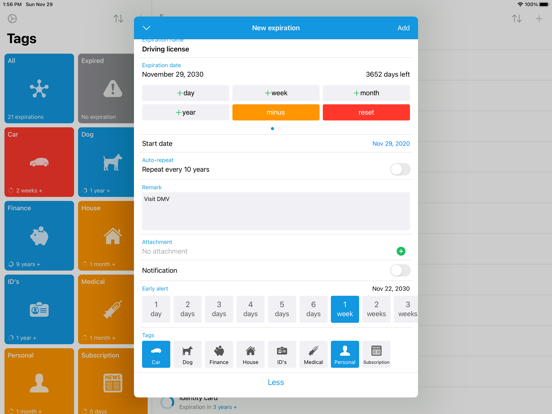
Task: Switch to second page dot of date buttons
Action: [x=280, y=128]
